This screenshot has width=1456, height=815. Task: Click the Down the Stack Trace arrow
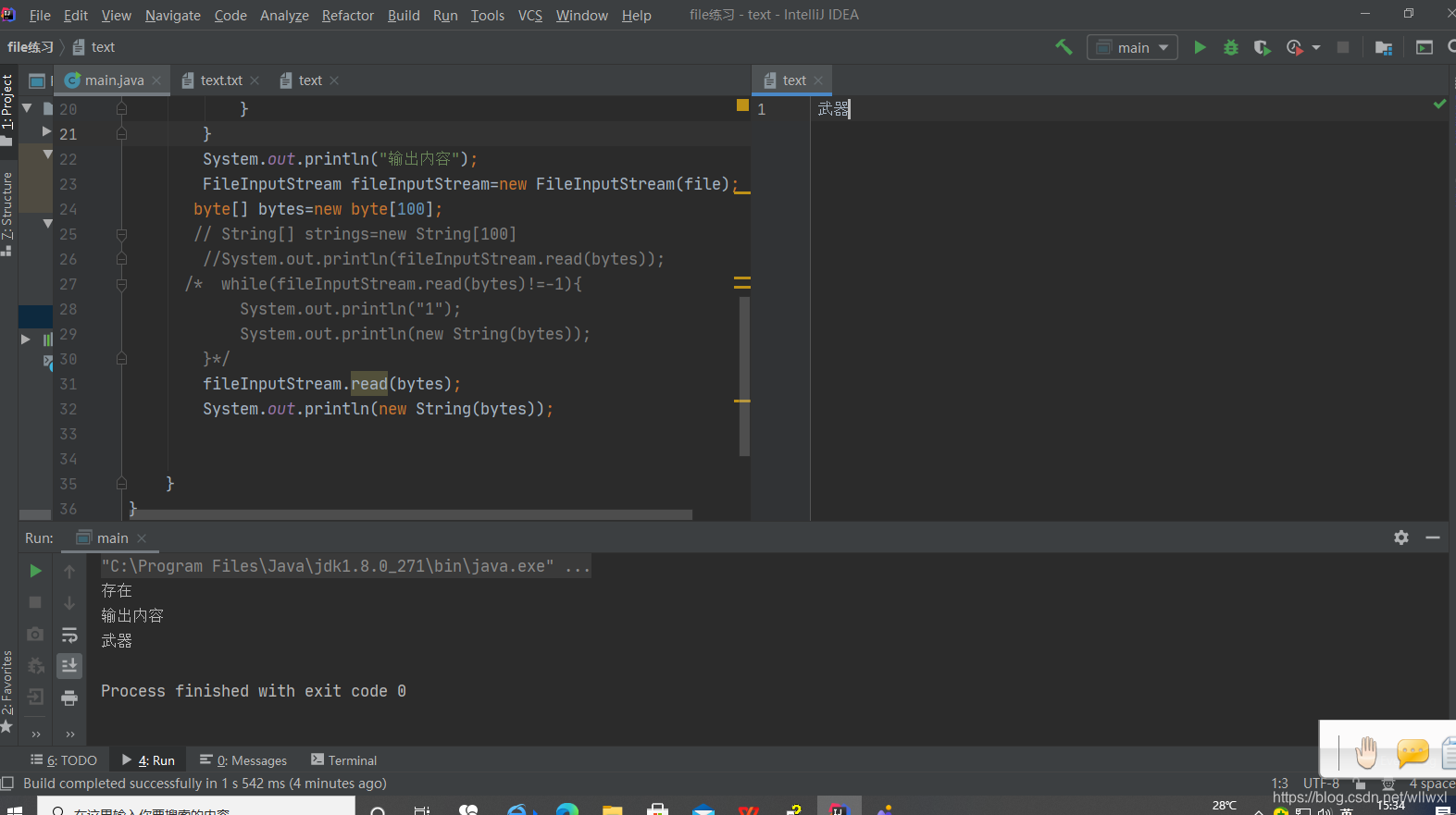point(69,603)
